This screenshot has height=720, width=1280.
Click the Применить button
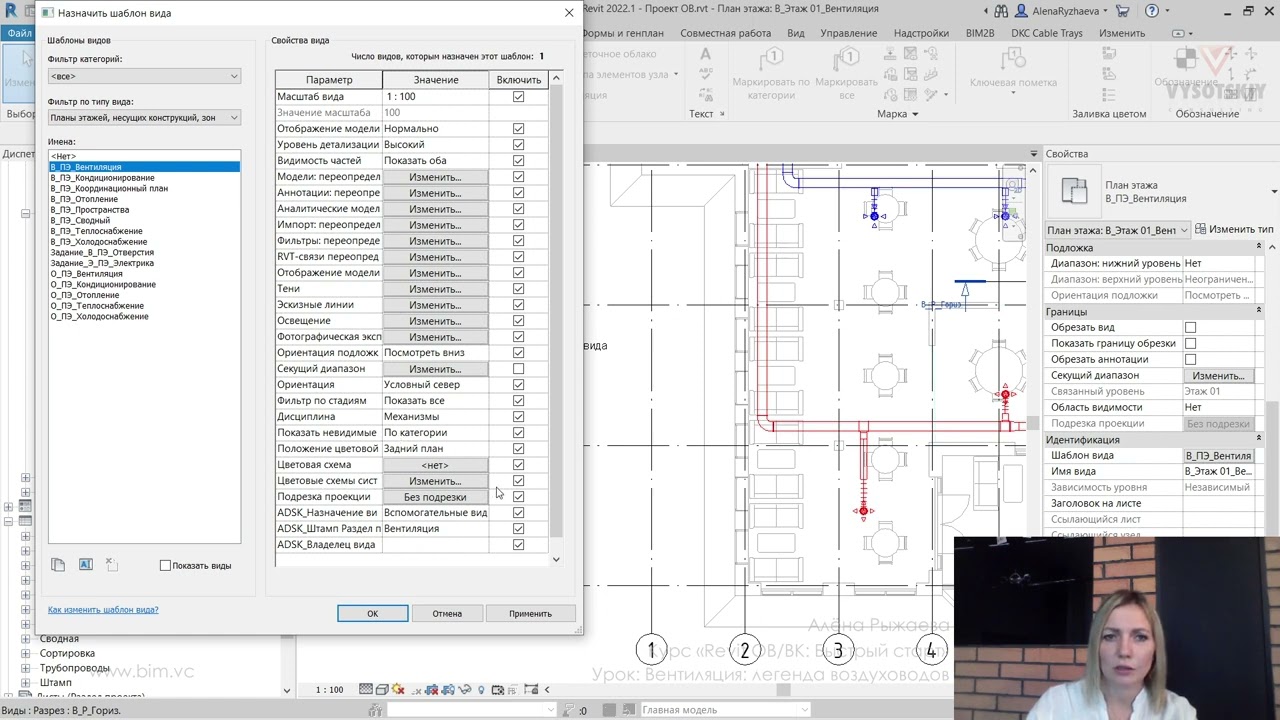point(530,614)
